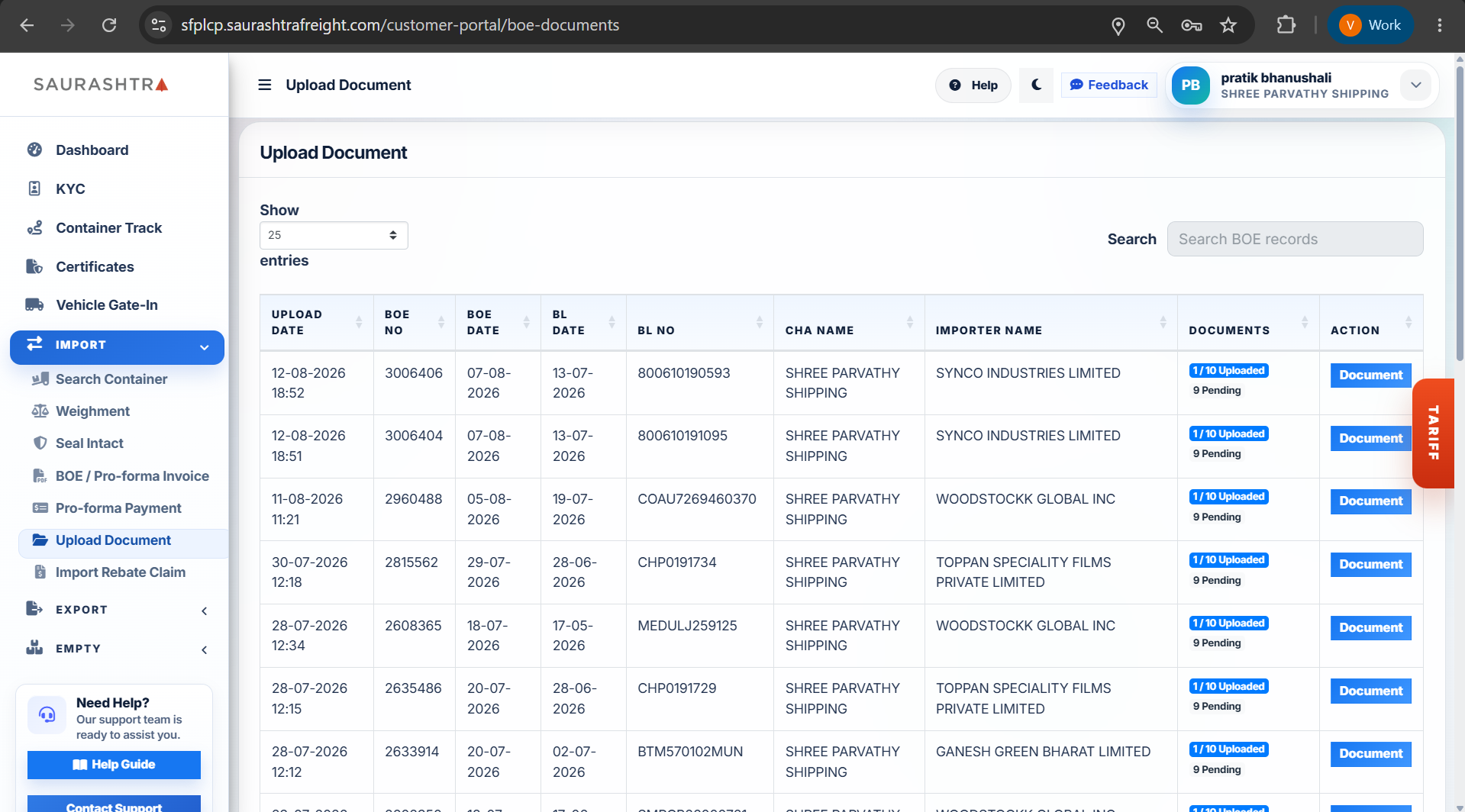Image resolution: width=1465 pixels, height=812 pixels.
Task: Click Document button for BOE 2608365
Action: click(1371, 628)
